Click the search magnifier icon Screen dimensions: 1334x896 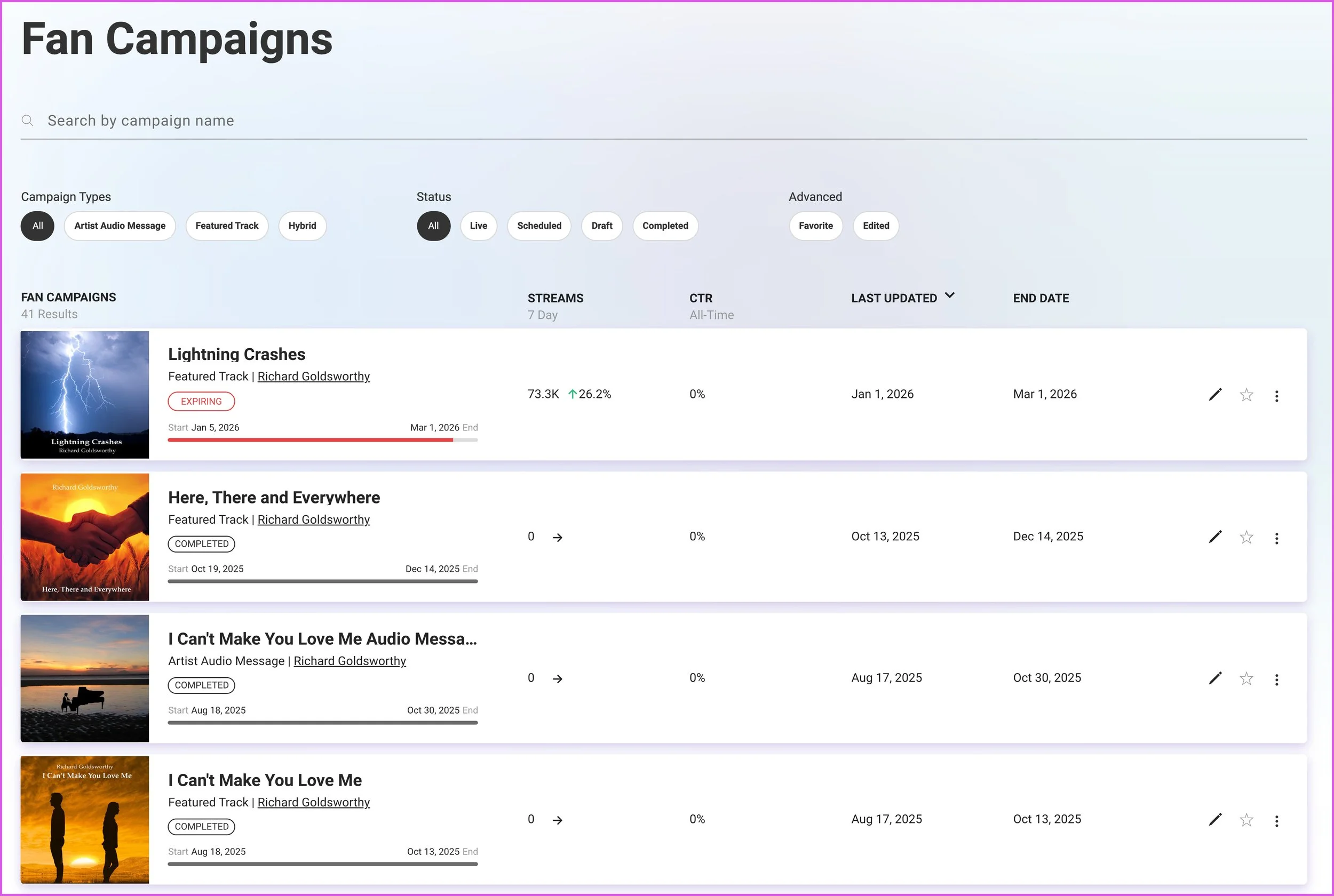pyautogui.click(x=27, y=121)
